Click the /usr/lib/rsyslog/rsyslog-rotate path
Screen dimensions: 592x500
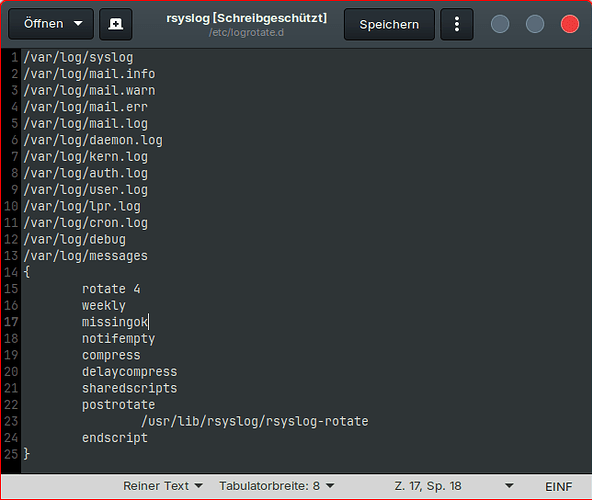tap(255, 422)
